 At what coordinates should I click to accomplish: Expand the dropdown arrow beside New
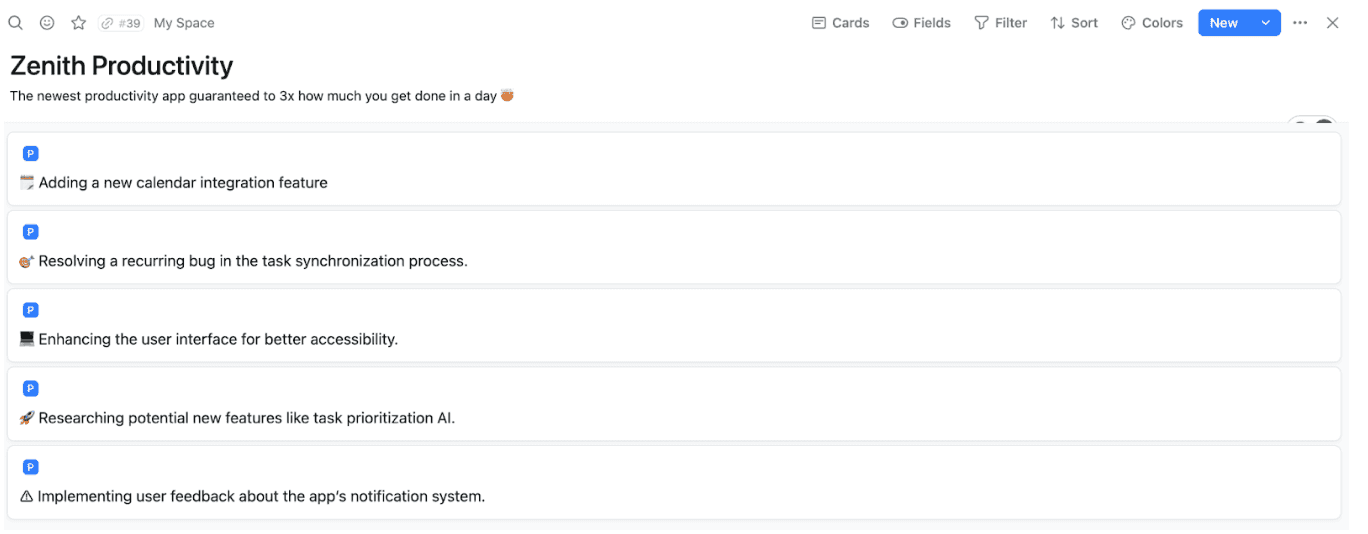pos(1266,23)
